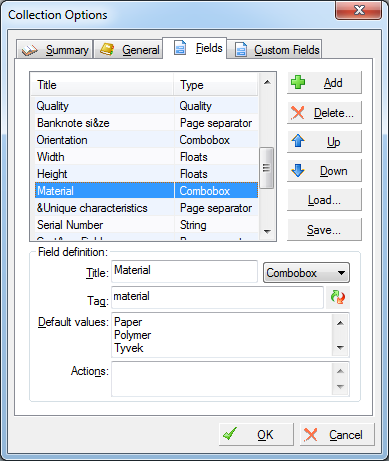Click the Type column header
Screen dimensions: 389x461
pyautogui.click(x=216, y=85)
